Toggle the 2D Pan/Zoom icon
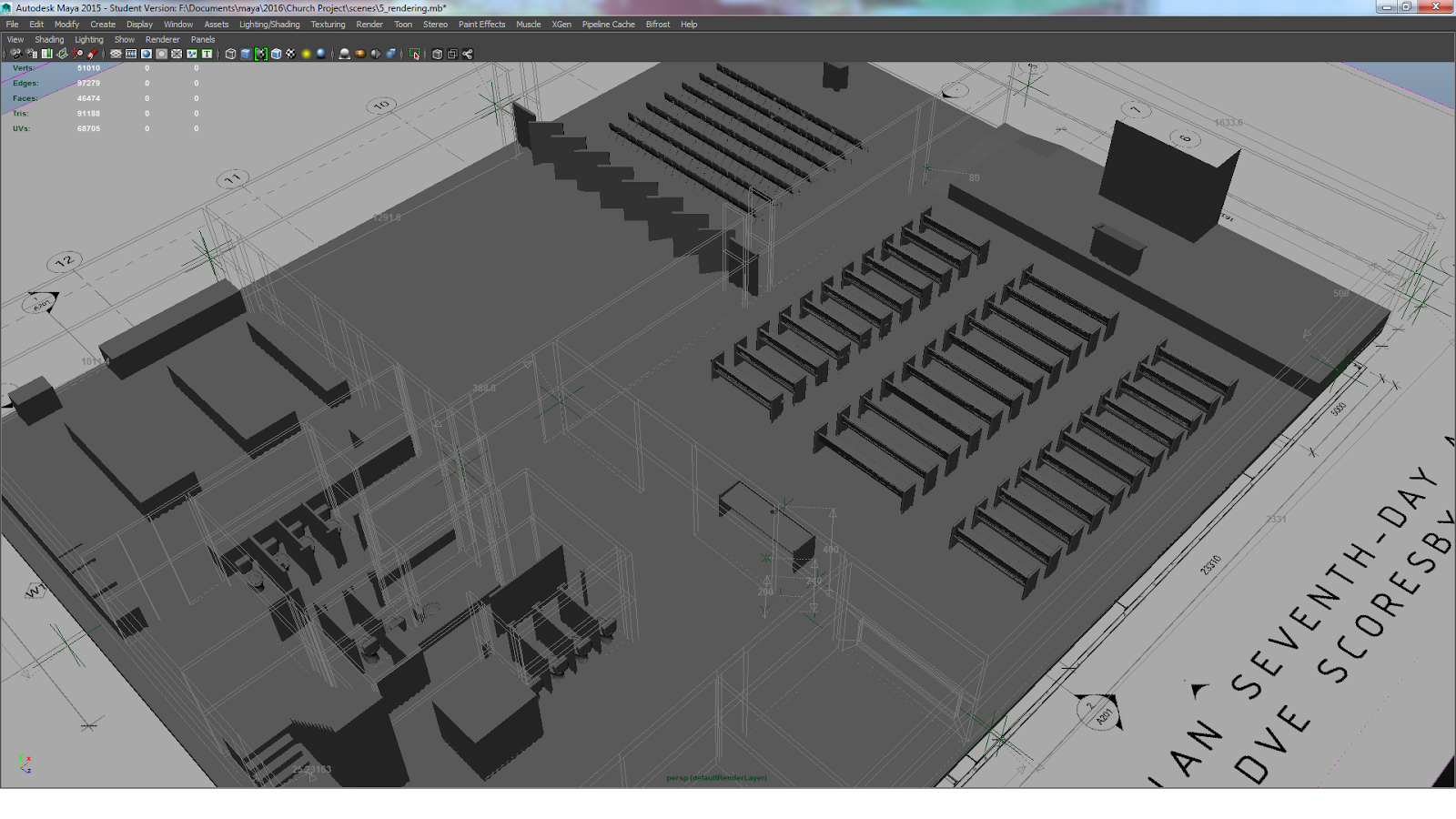Screen dimensions: 1456x819 [77, 54]
